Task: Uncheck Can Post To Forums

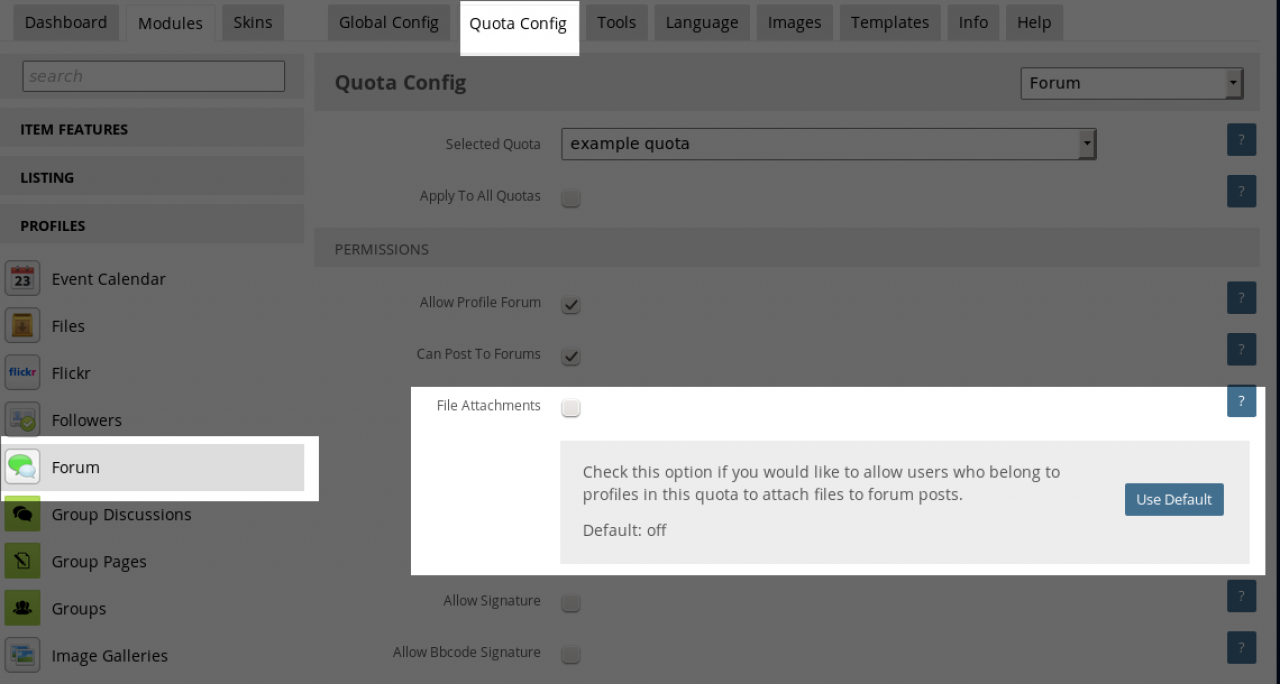Action: coord(571,356)
